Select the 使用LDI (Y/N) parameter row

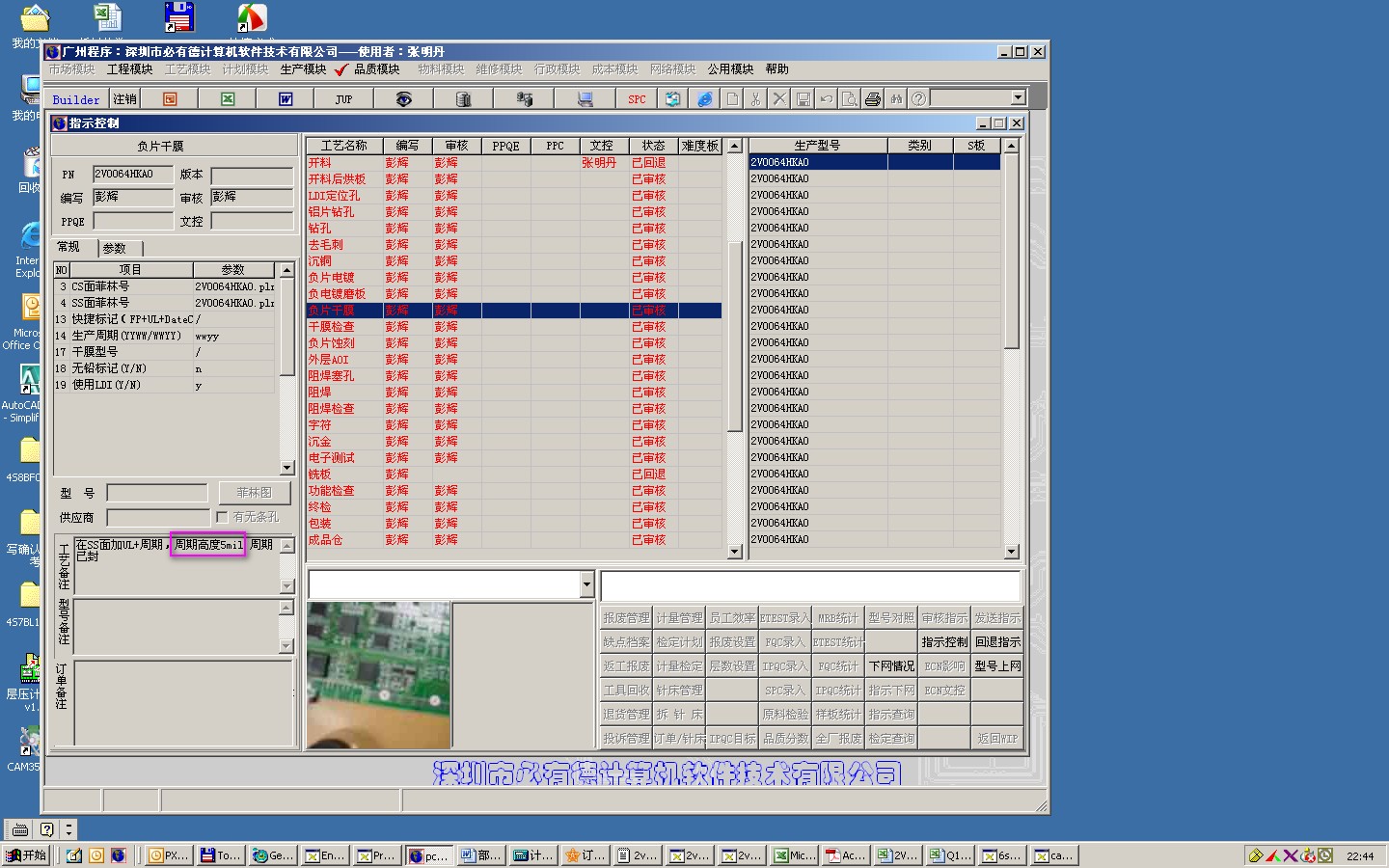pyautogui.click(x=165, y=385)
